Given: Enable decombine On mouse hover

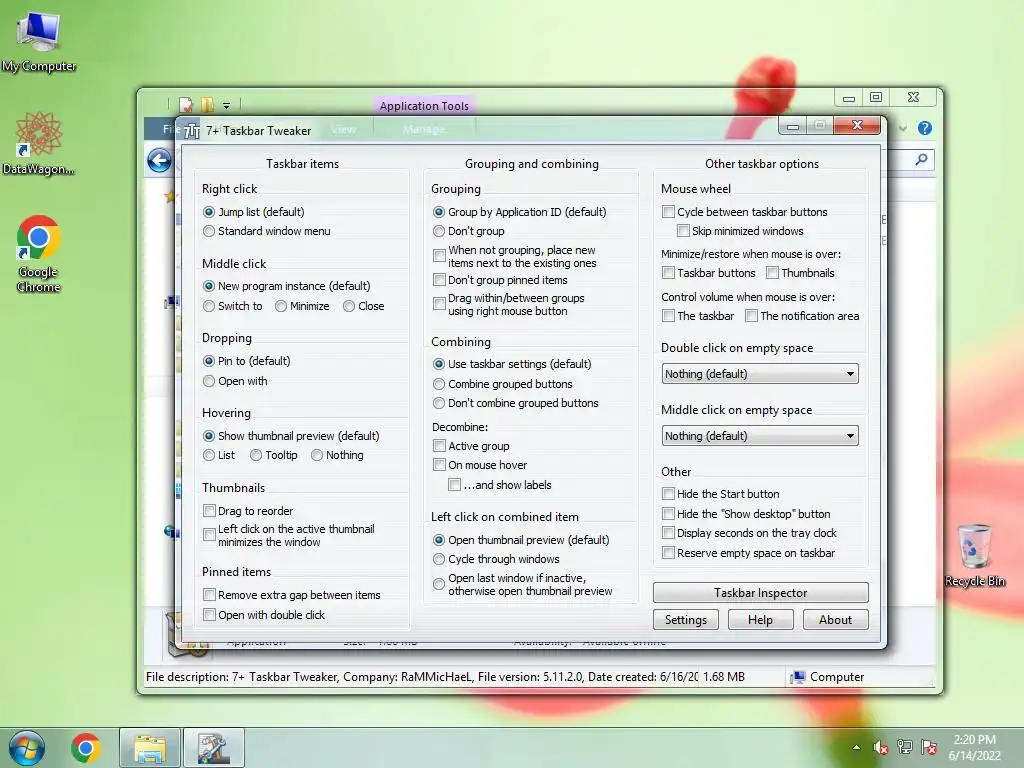Looking at the screenshot, I should click(480, 465).
